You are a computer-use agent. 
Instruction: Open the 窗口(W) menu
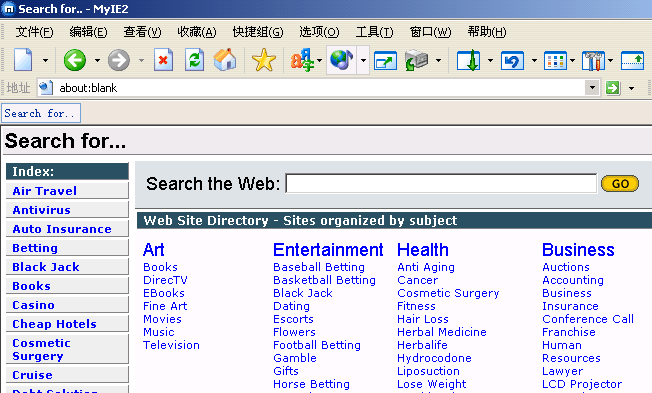430,32
